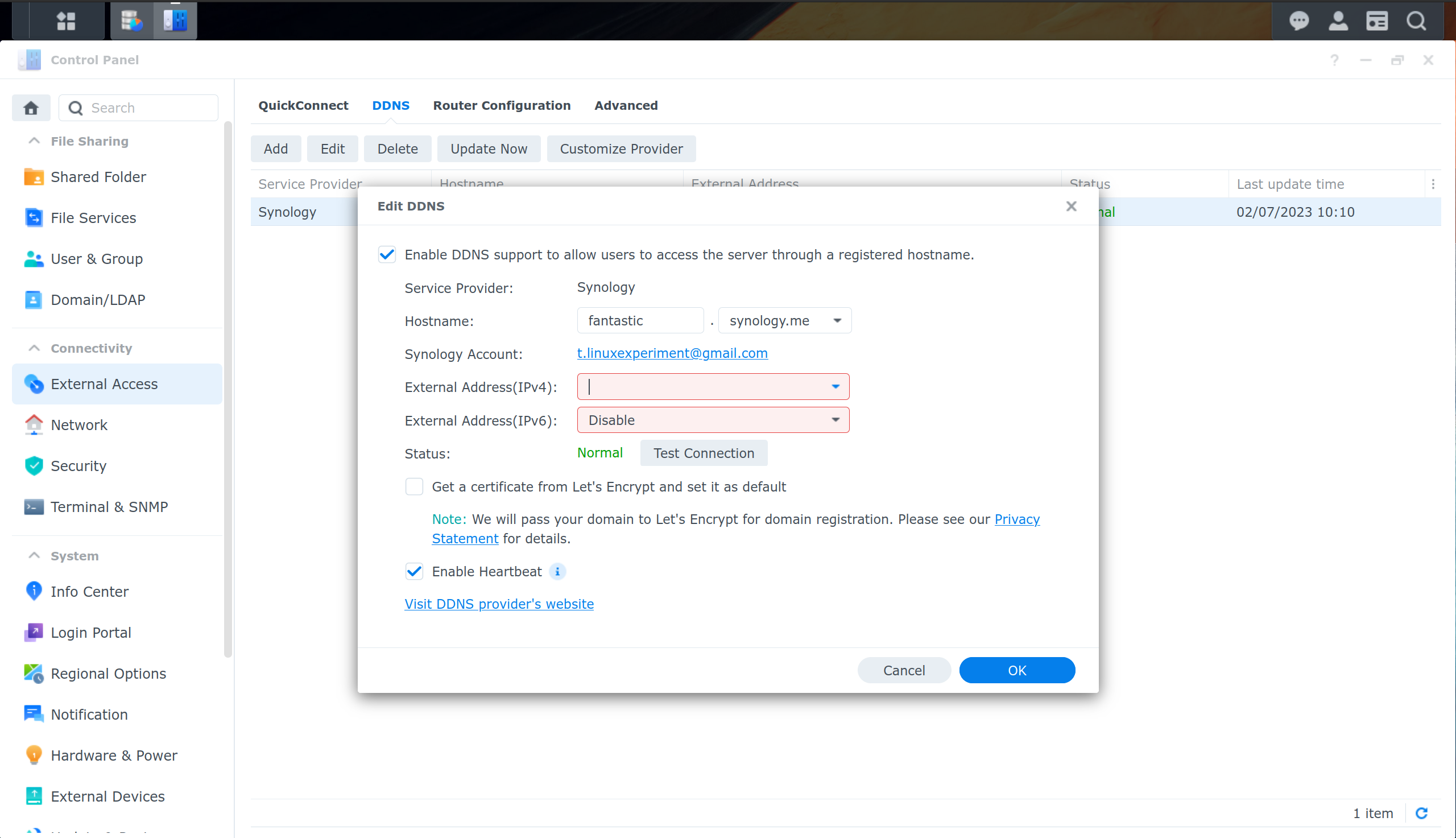Switch to the Router Configuration tab

coord(501,104)
